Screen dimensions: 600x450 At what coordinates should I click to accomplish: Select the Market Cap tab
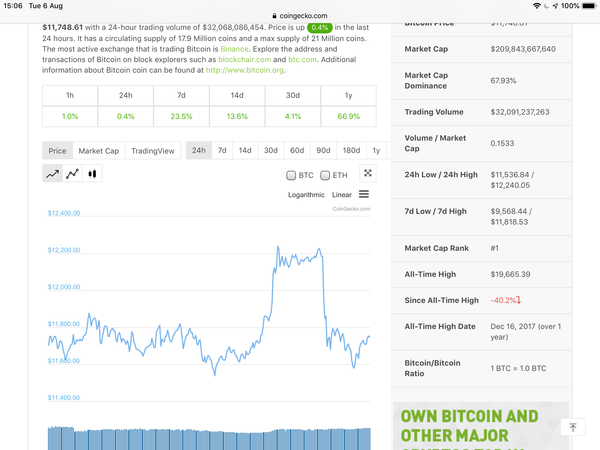pos(99,151)
